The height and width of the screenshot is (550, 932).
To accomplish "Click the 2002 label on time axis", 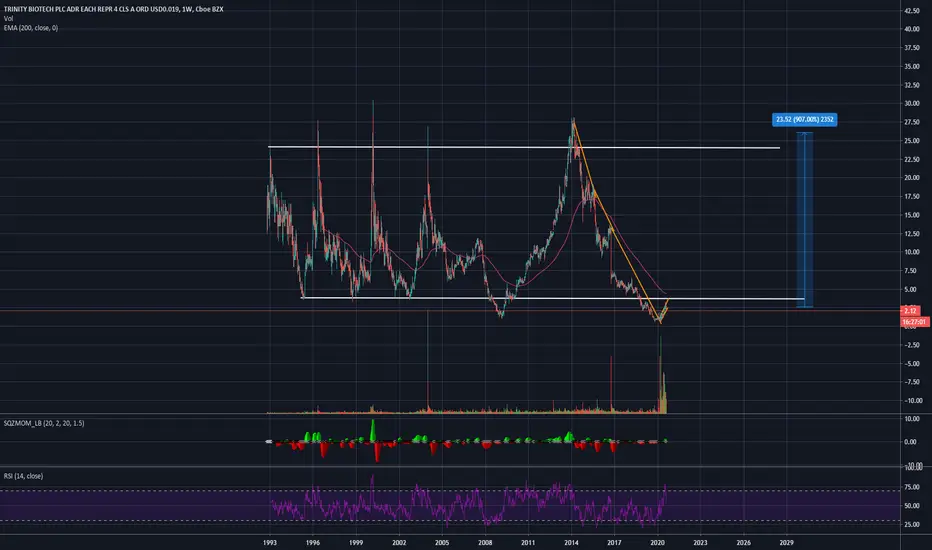I will coord(399,542).
